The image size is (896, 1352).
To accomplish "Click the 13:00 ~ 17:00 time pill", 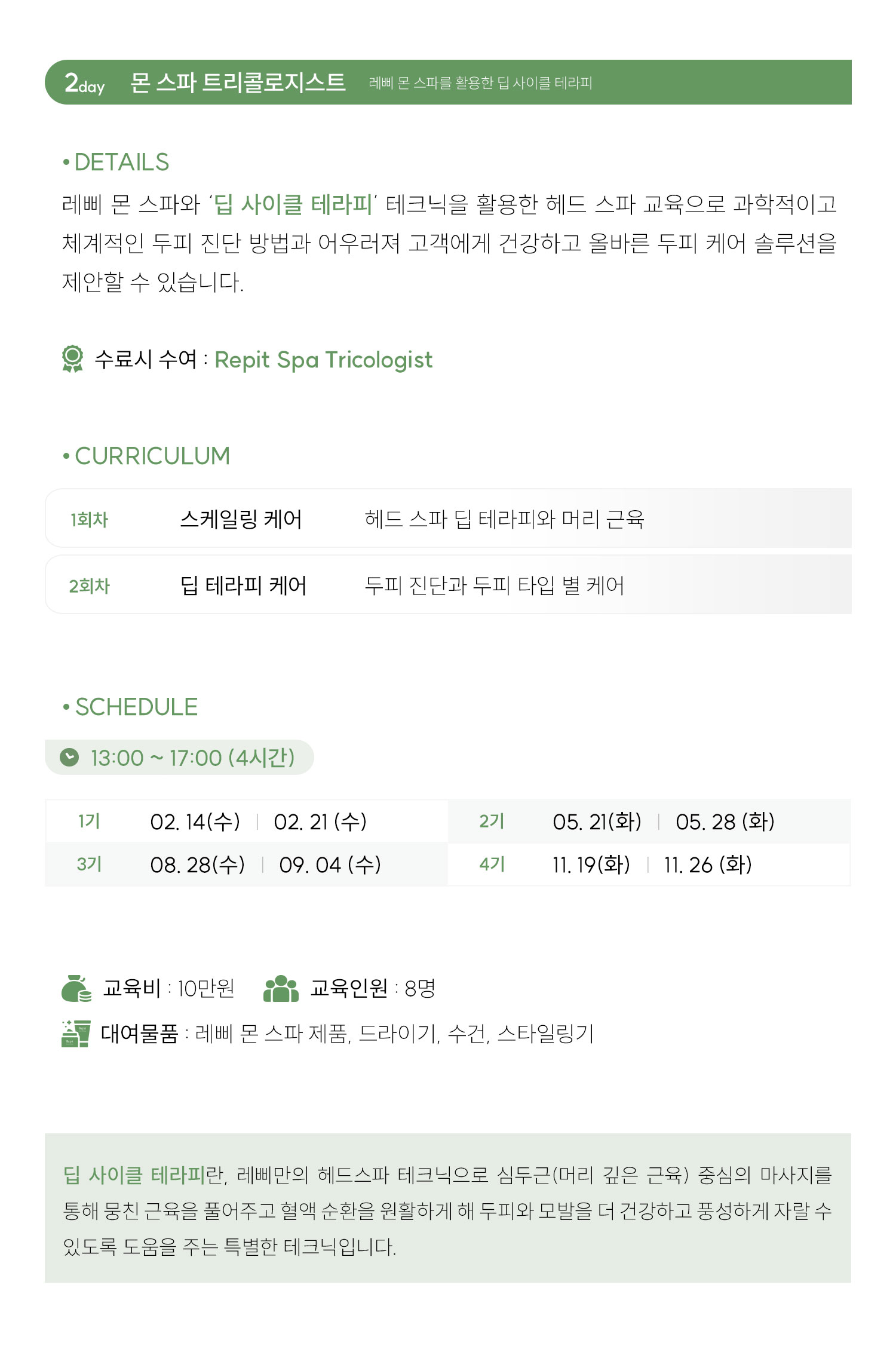I will click(179, 757).
